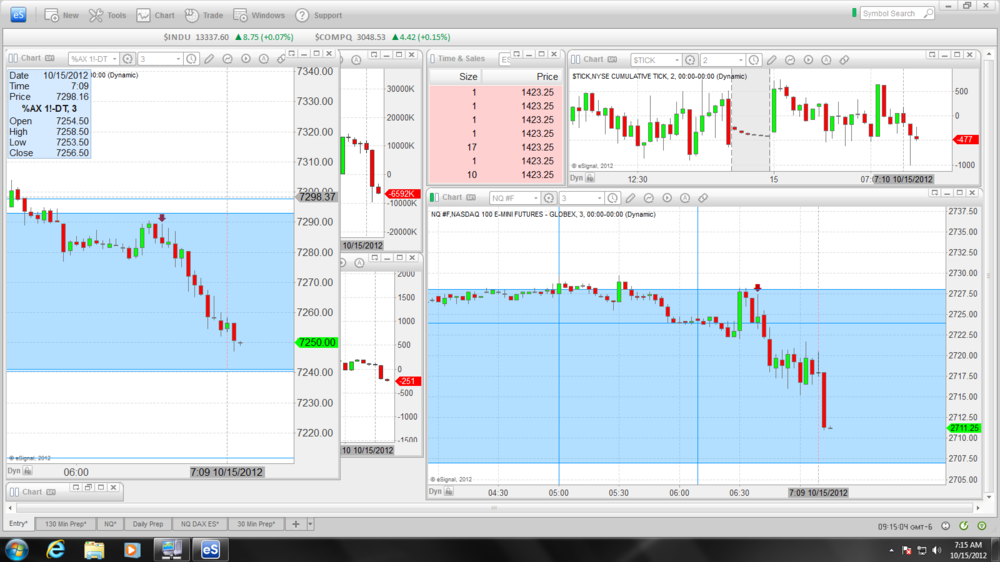This screenshot has width=1000, height=562.
Task: Add a new page with plus button
Action: pyautogui.click(x=296, y=524)
